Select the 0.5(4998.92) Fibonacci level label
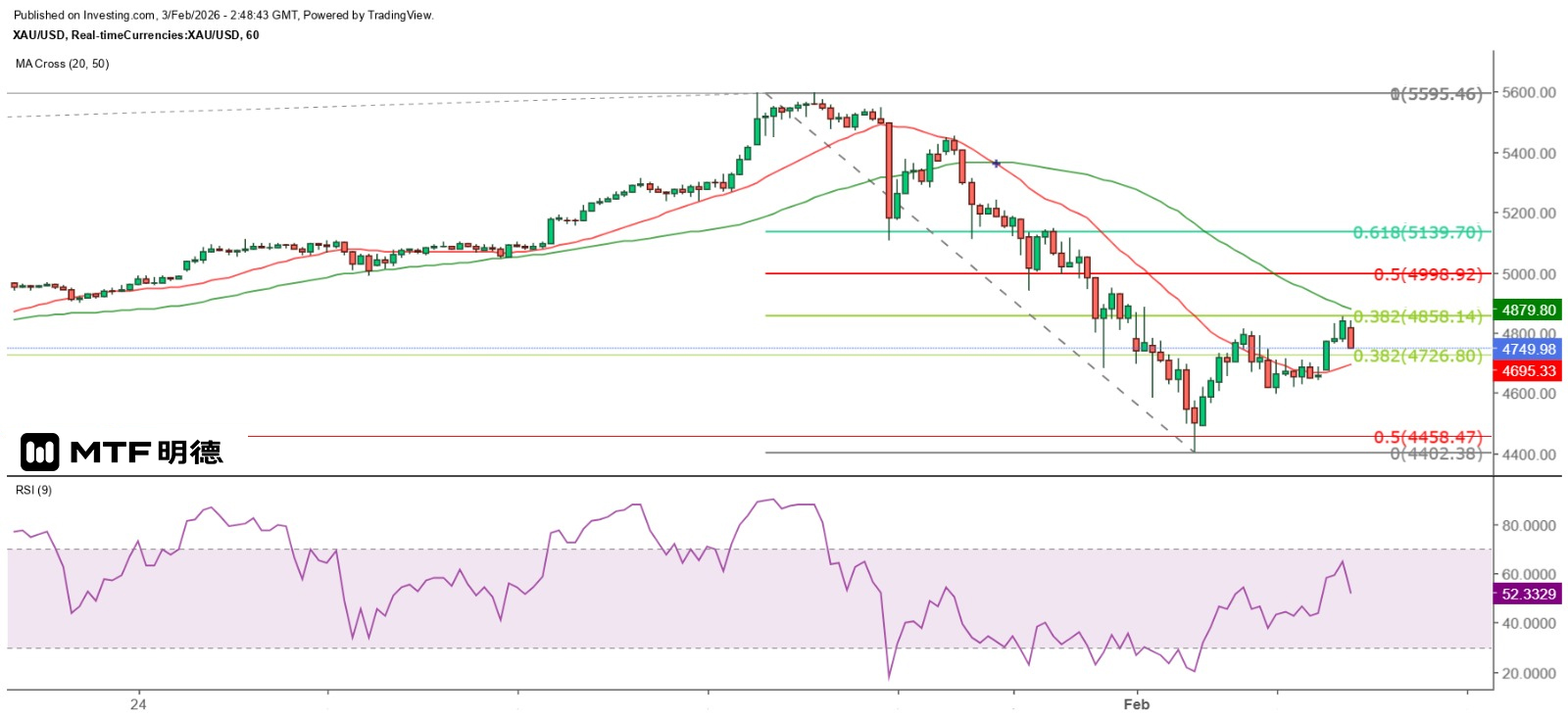Image resolution: width=1568 pixels, height=719 pixels. pos(1427,275)
